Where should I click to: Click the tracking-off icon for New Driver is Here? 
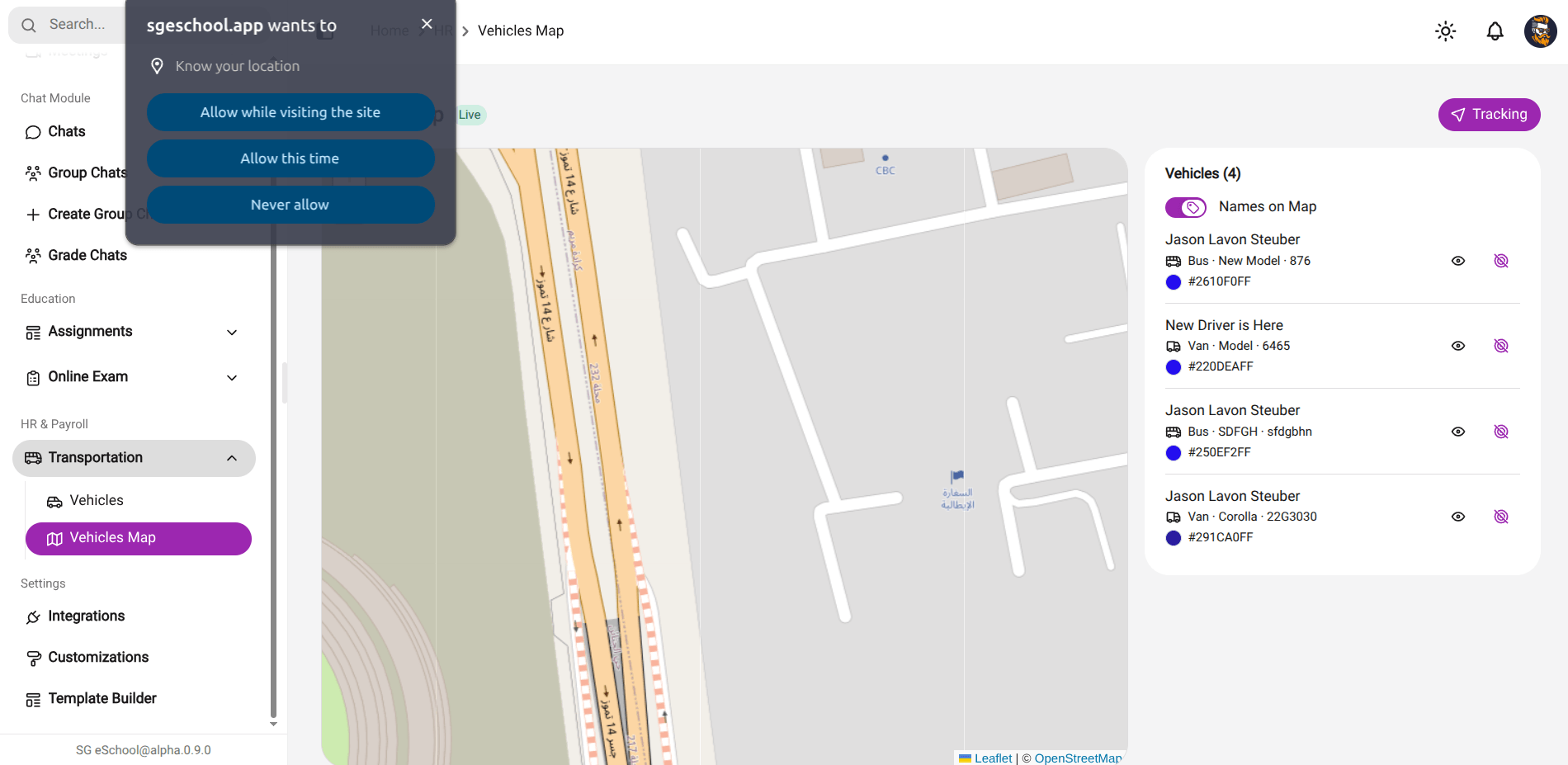1501,346
